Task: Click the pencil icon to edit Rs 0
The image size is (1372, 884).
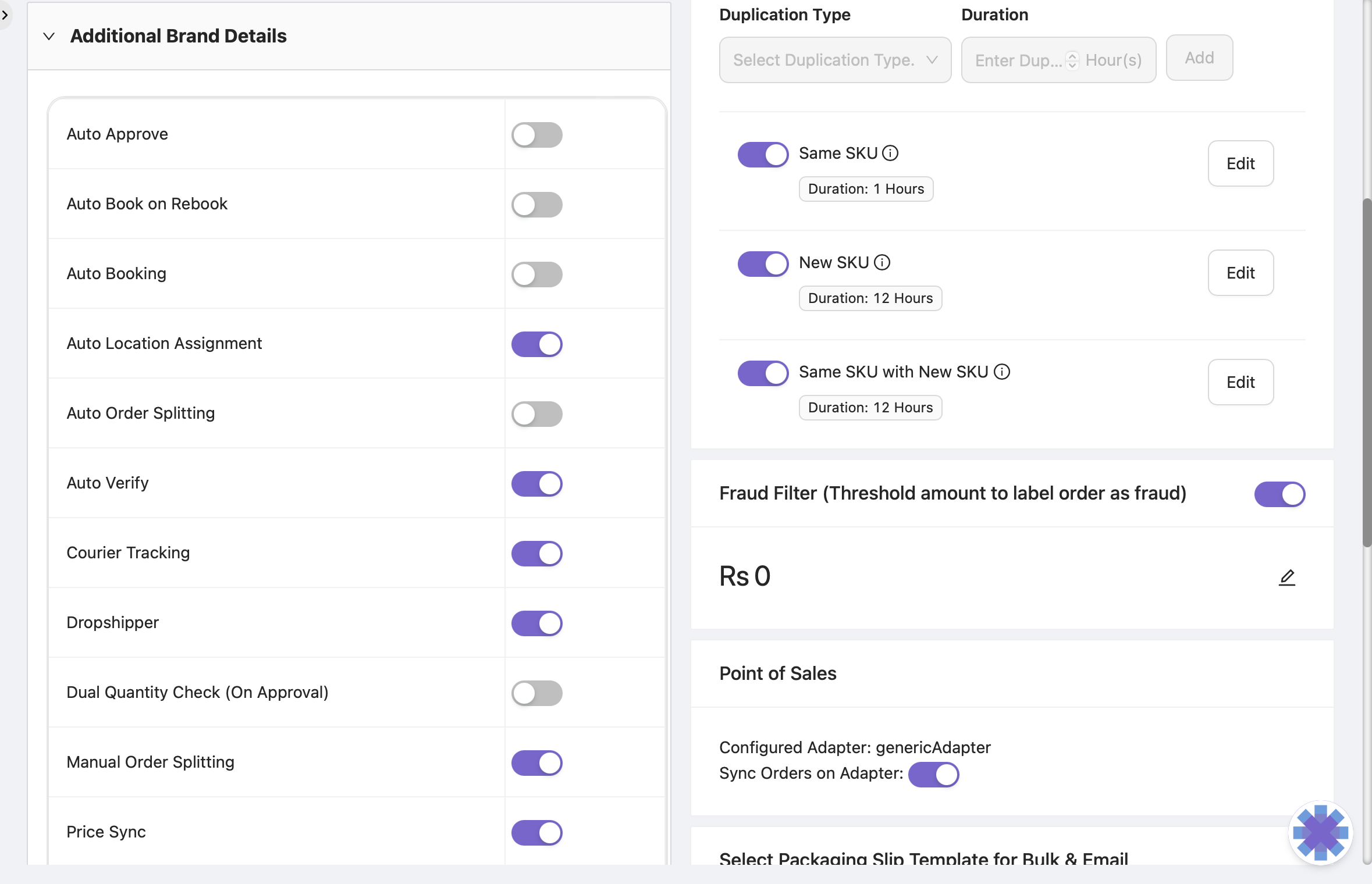Action: 1286,577
